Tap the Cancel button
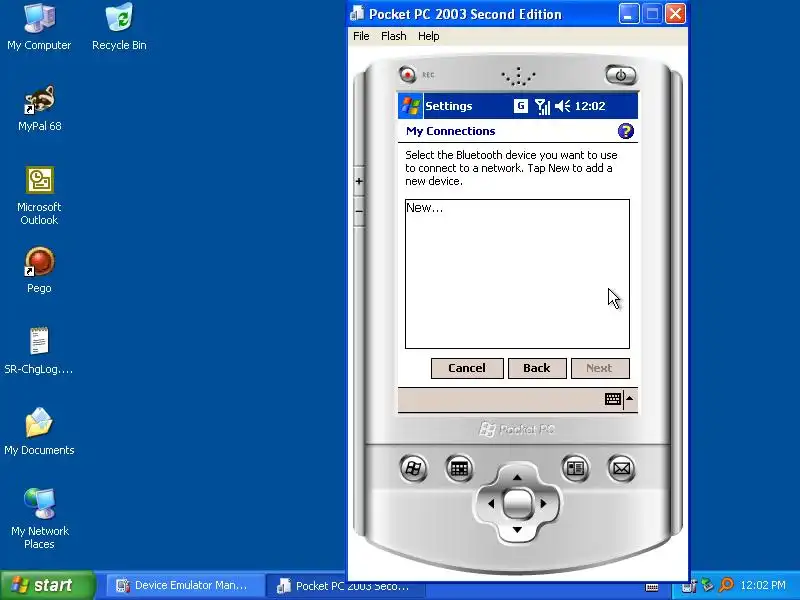800x600 pixels. click(467, 368)
